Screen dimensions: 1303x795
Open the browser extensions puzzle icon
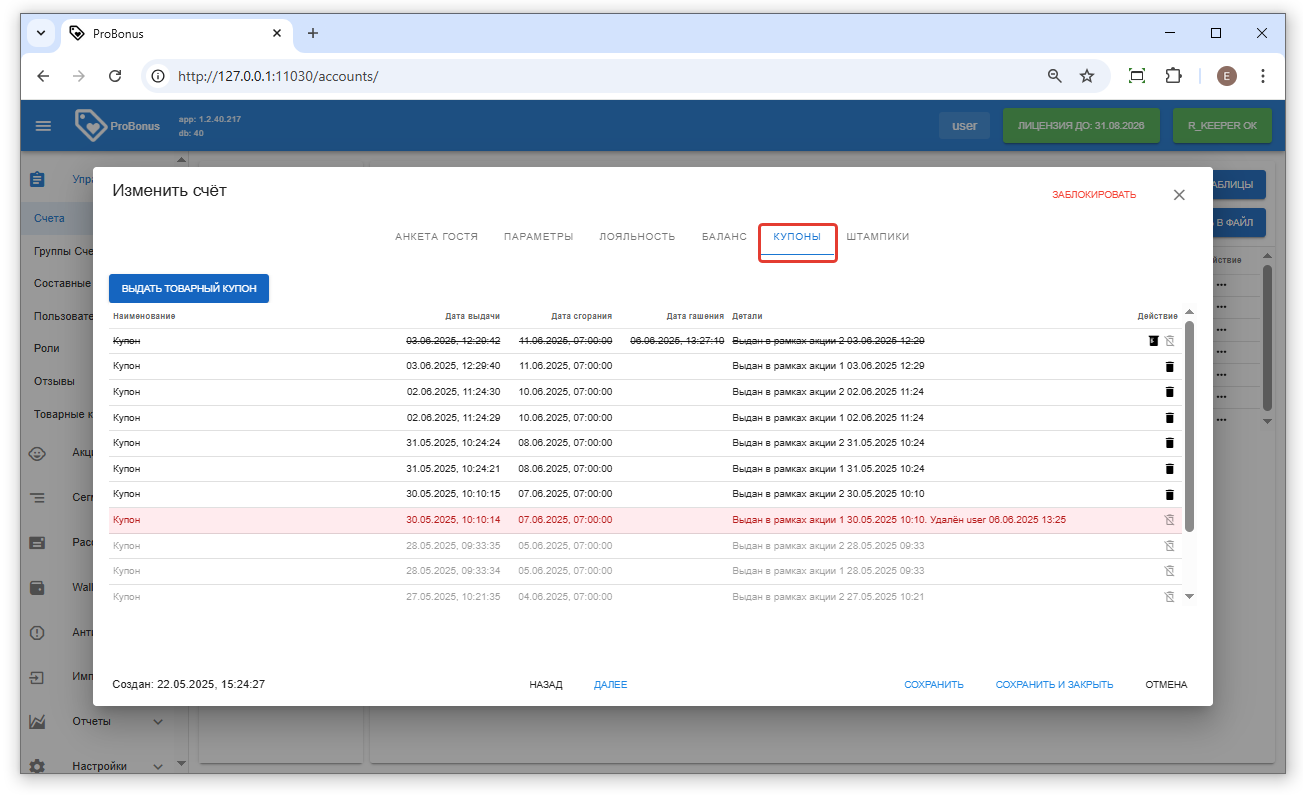pos(1173,76)
